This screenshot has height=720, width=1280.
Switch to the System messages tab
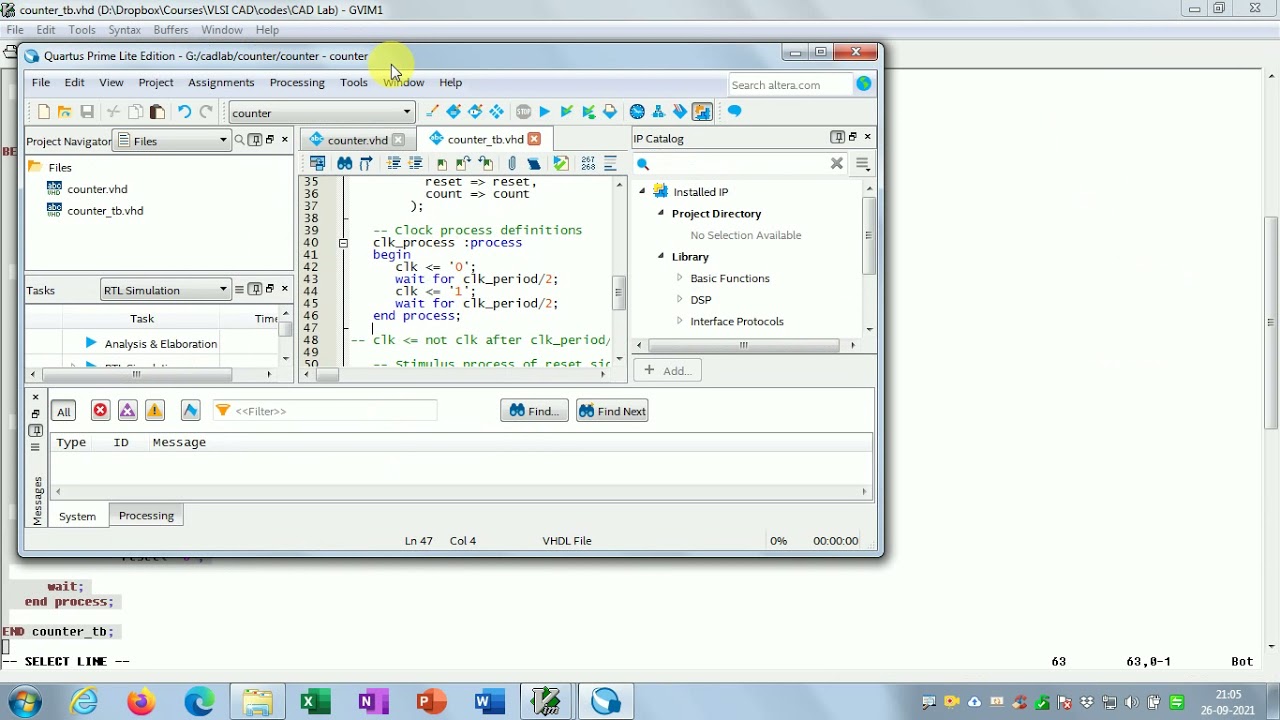pos(77,517)
